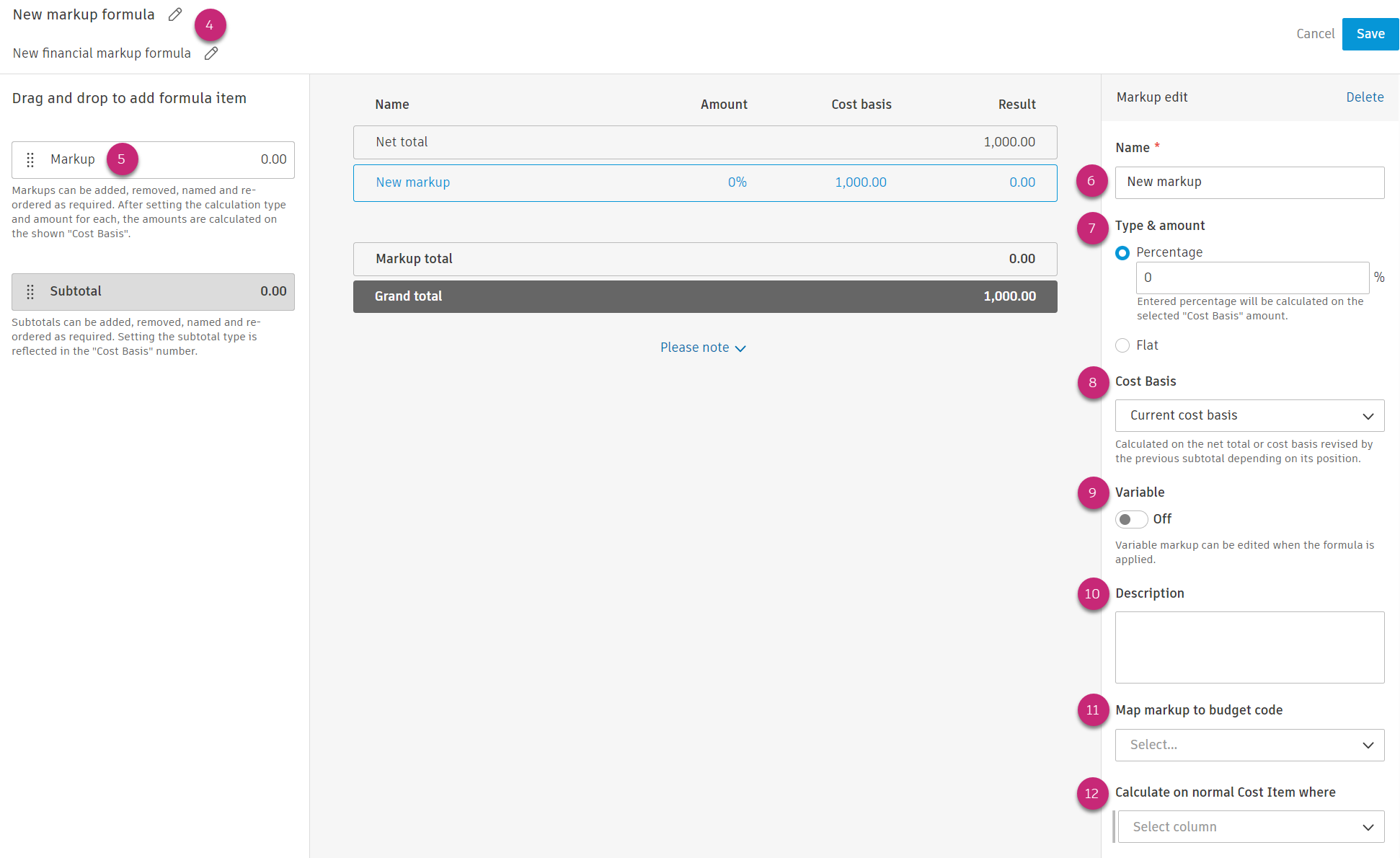Screen dimensions: 1400x858
Task: Click the Net total row
Action: click(x=704, y=142)
